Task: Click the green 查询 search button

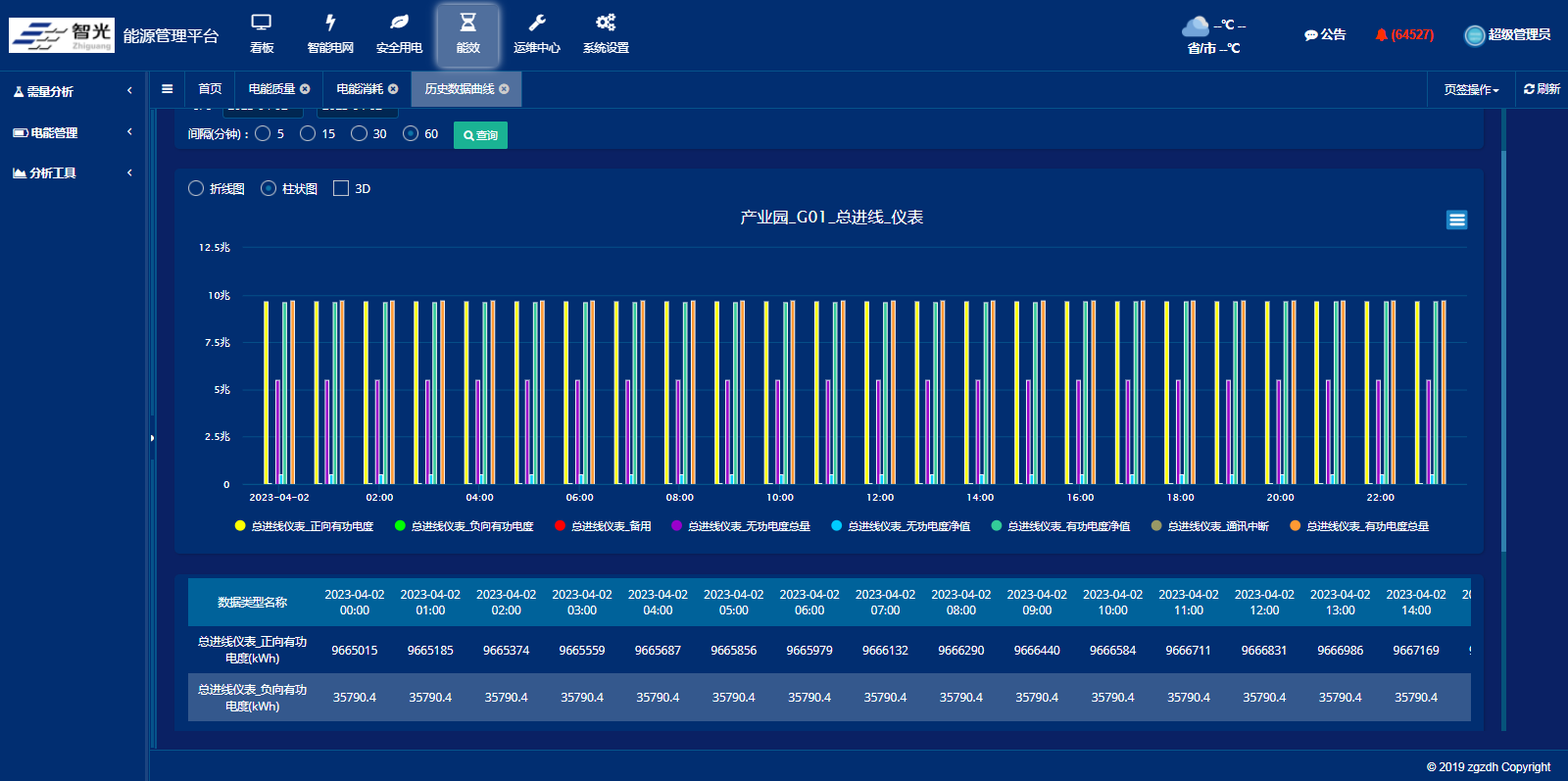Action: 480,135
